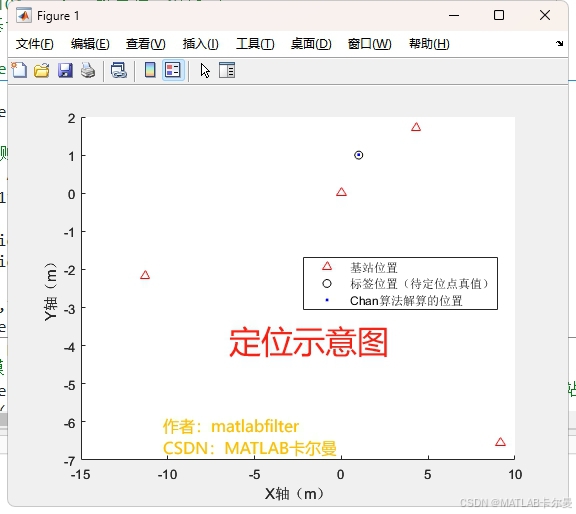576x514 pixels.
Task: Toggle the legend using the toolbar icon
Action: point(173,70)
